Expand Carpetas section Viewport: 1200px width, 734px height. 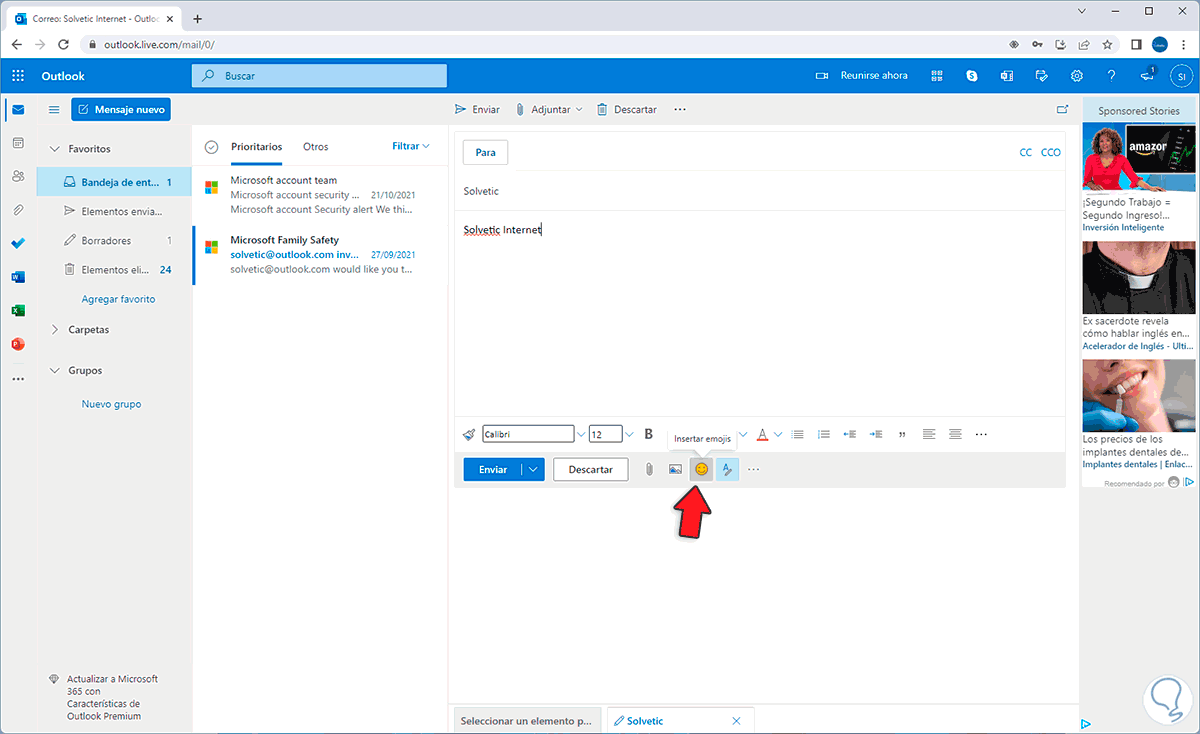coord(54,330)
